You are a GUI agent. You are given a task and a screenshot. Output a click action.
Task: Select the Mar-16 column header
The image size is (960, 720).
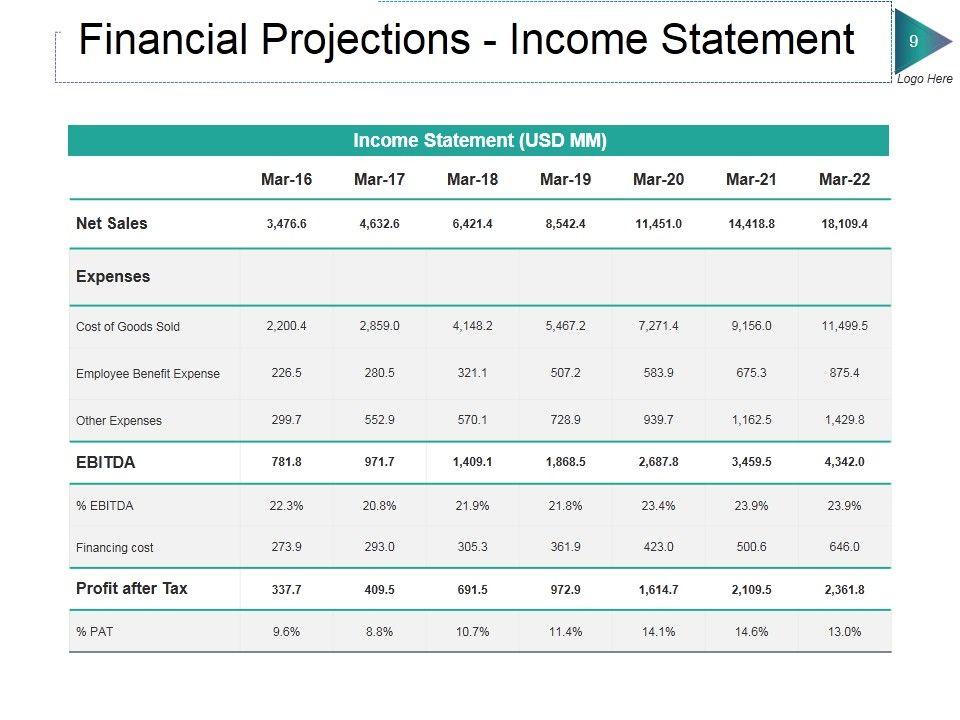click(x=286, y=180)
